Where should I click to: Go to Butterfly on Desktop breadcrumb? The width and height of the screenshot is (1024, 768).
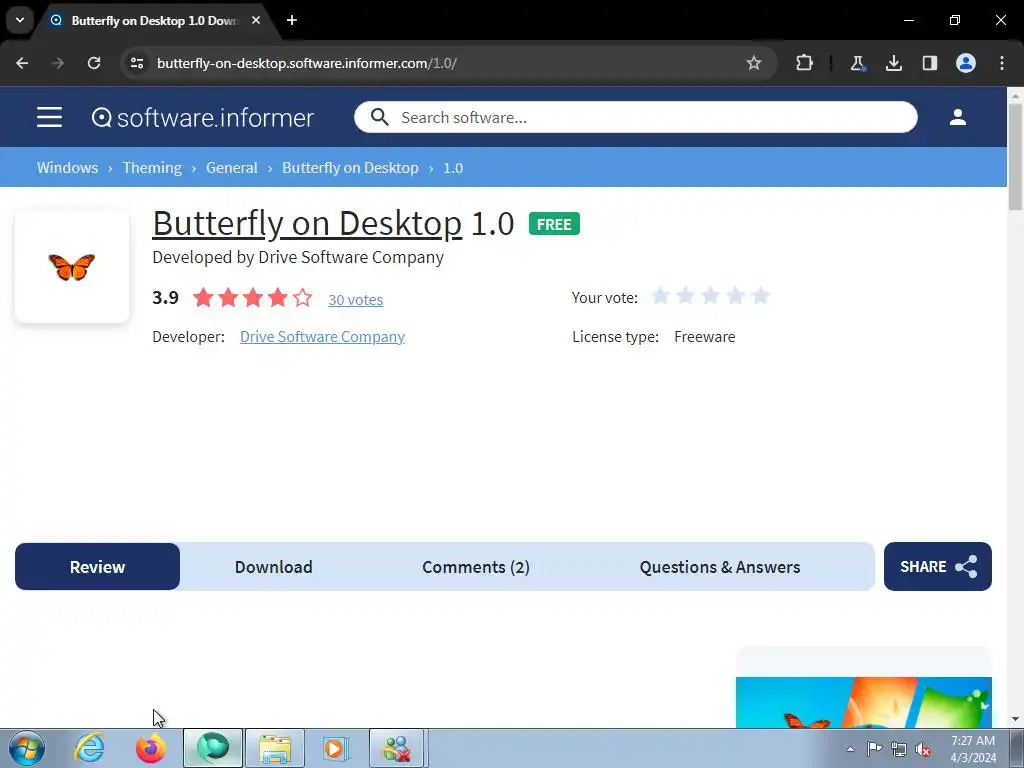pos(350,168)
